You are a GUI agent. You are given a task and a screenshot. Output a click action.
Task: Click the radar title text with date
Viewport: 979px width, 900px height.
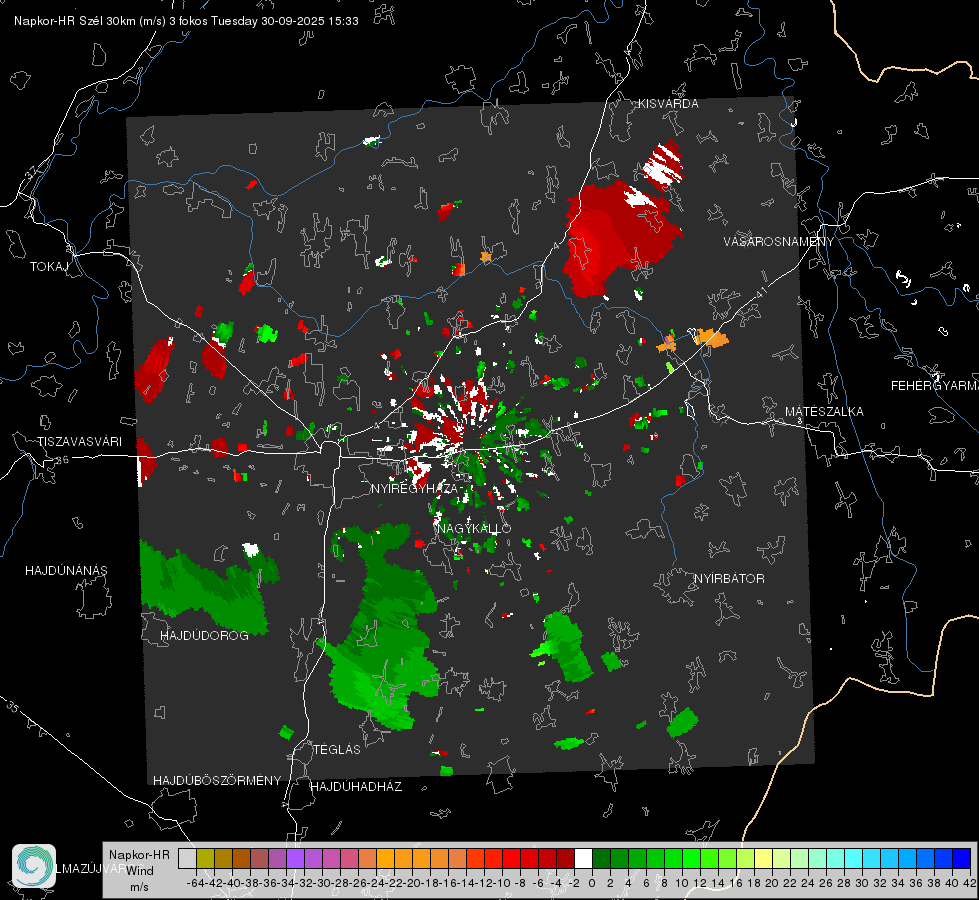[186, 21]
